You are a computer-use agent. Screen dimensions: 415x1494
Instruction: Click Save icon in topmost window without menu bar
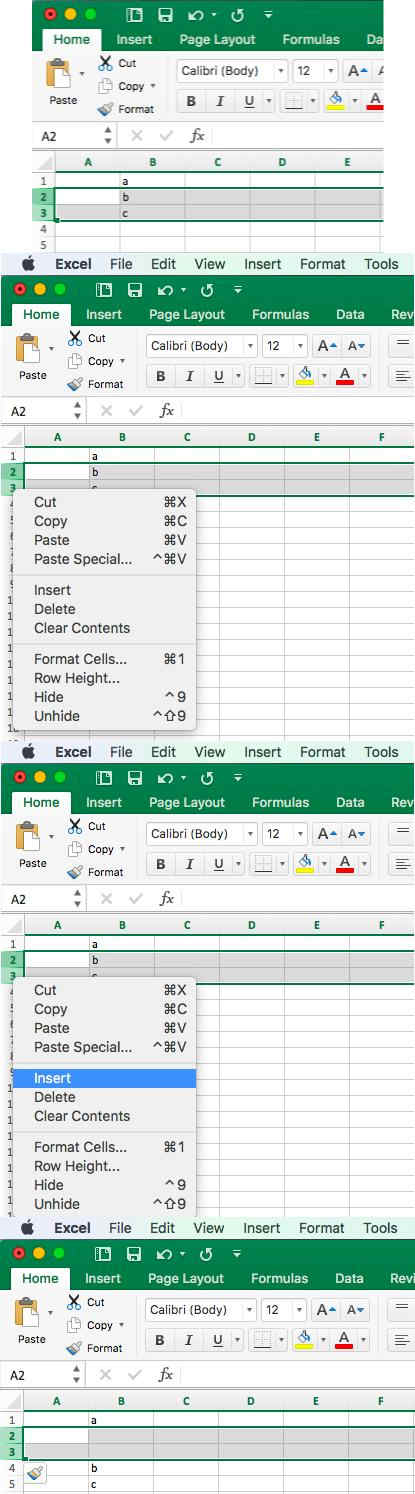click(165, 15)
